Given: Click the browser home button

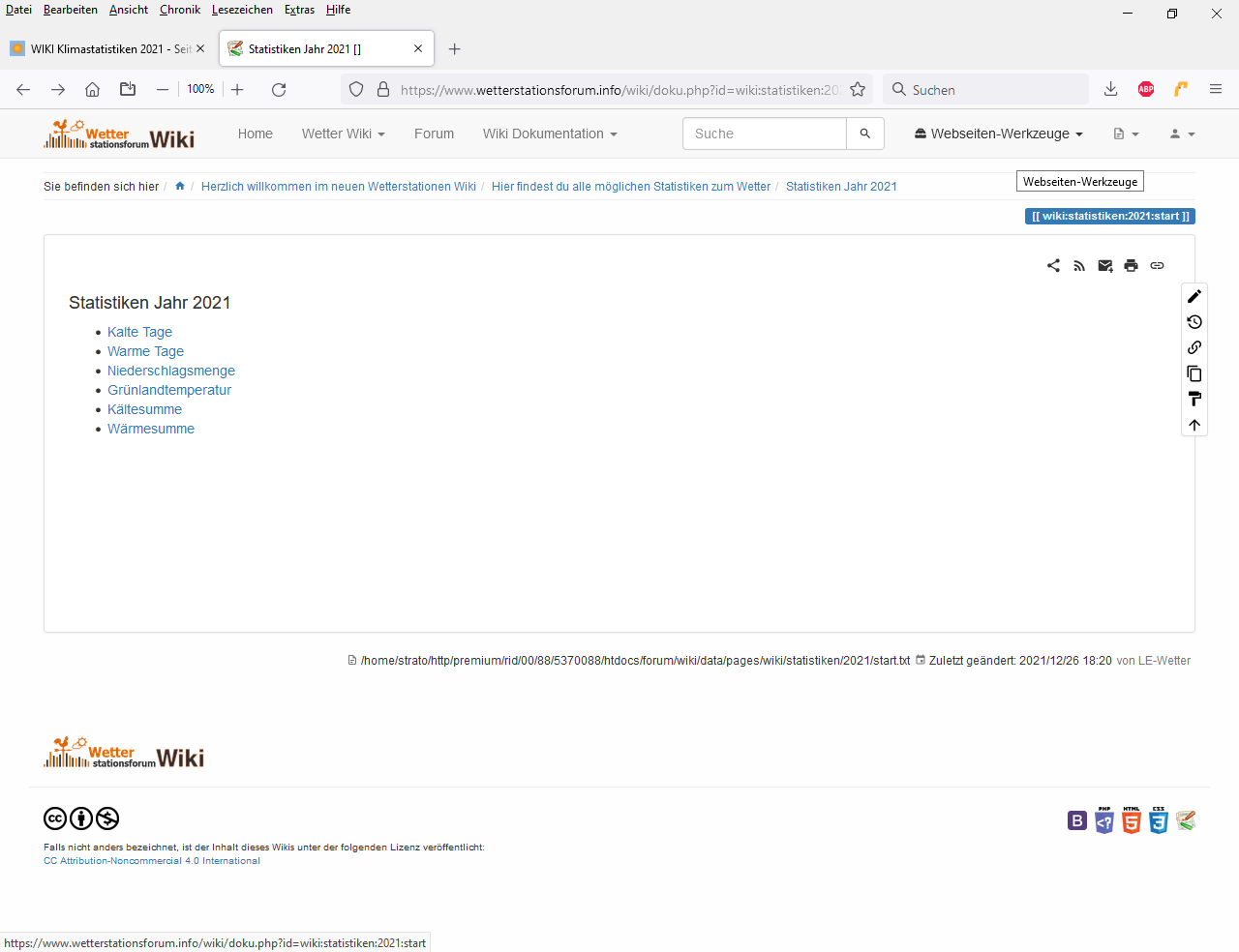Looking at the screenshot, I should tap(93, 89).
